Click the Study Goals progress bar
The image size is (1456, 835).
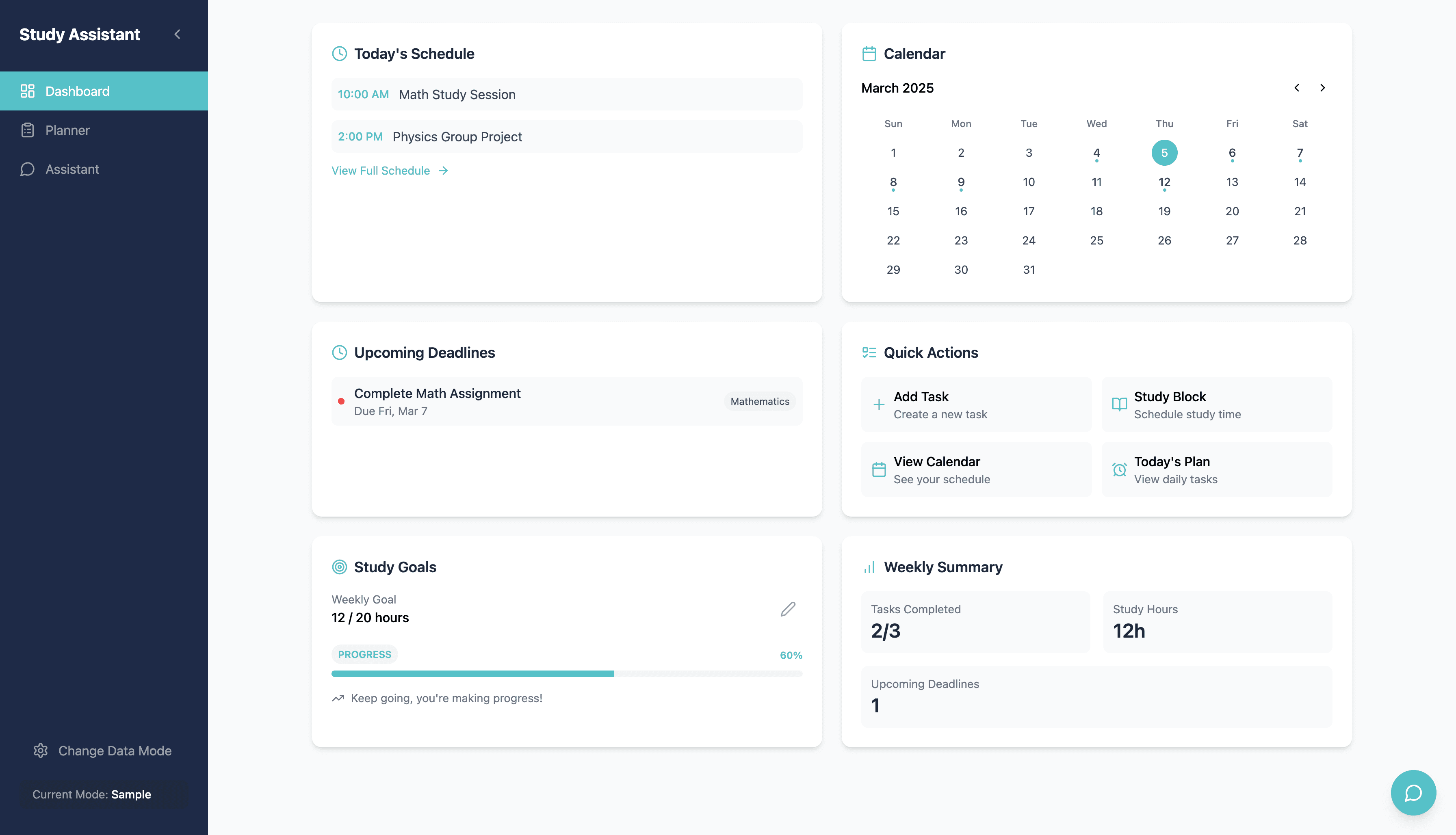(567, 674)
